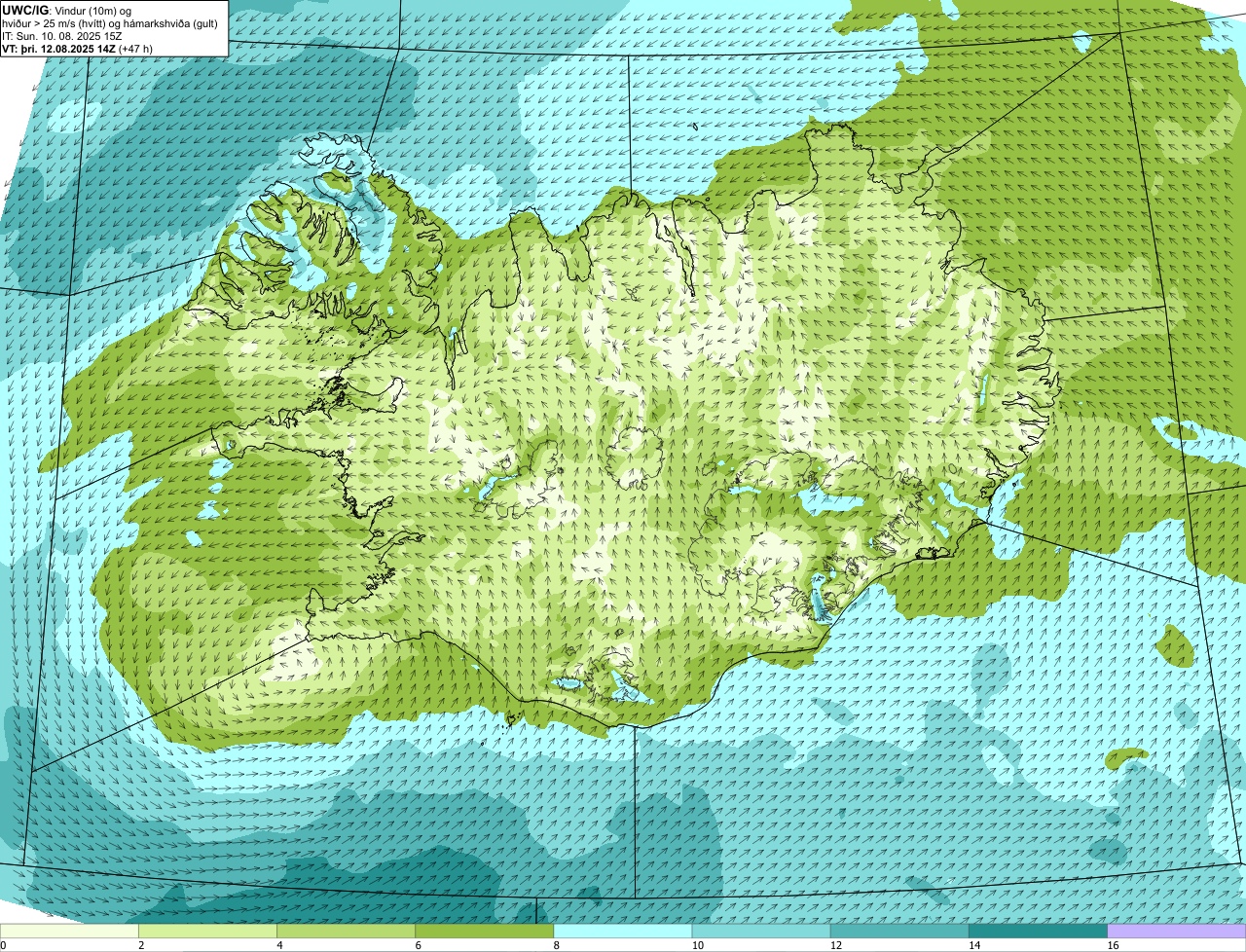Click the legend scale label "2"
The image size is (1246, 952).
141,945
